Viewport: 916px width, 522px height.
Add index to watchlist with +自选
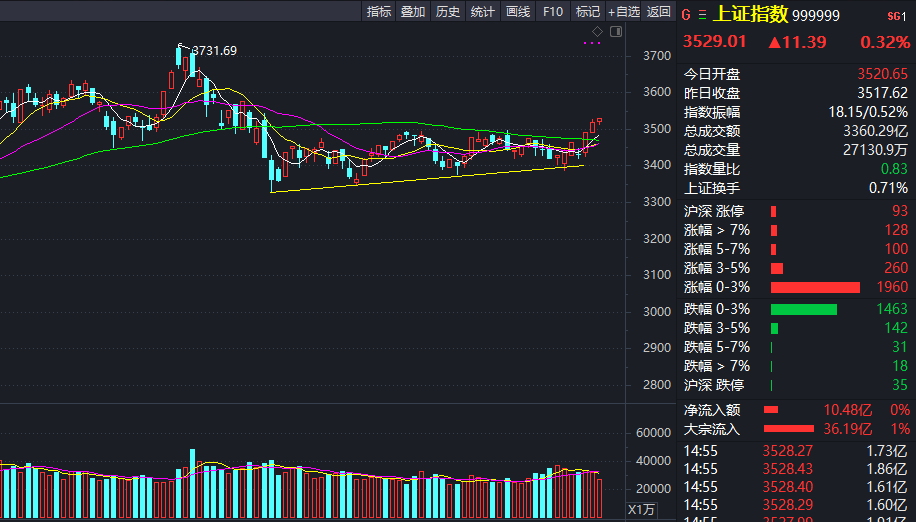tap(623, 12)
